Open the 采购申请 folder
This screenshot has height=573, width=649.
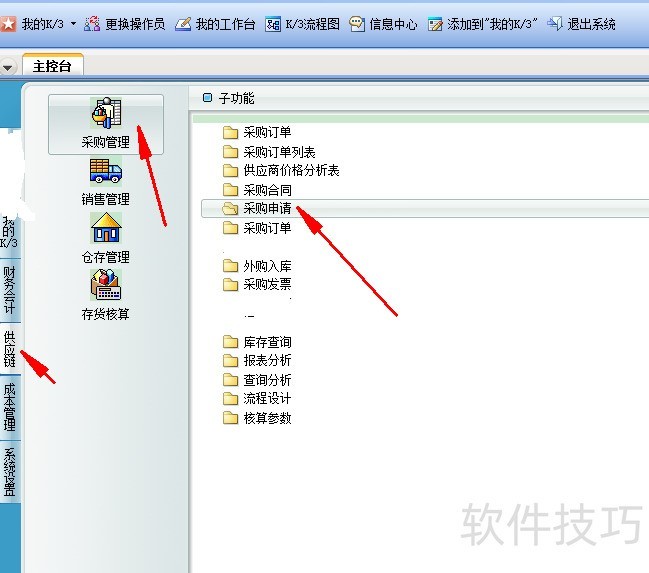point(266,208)
